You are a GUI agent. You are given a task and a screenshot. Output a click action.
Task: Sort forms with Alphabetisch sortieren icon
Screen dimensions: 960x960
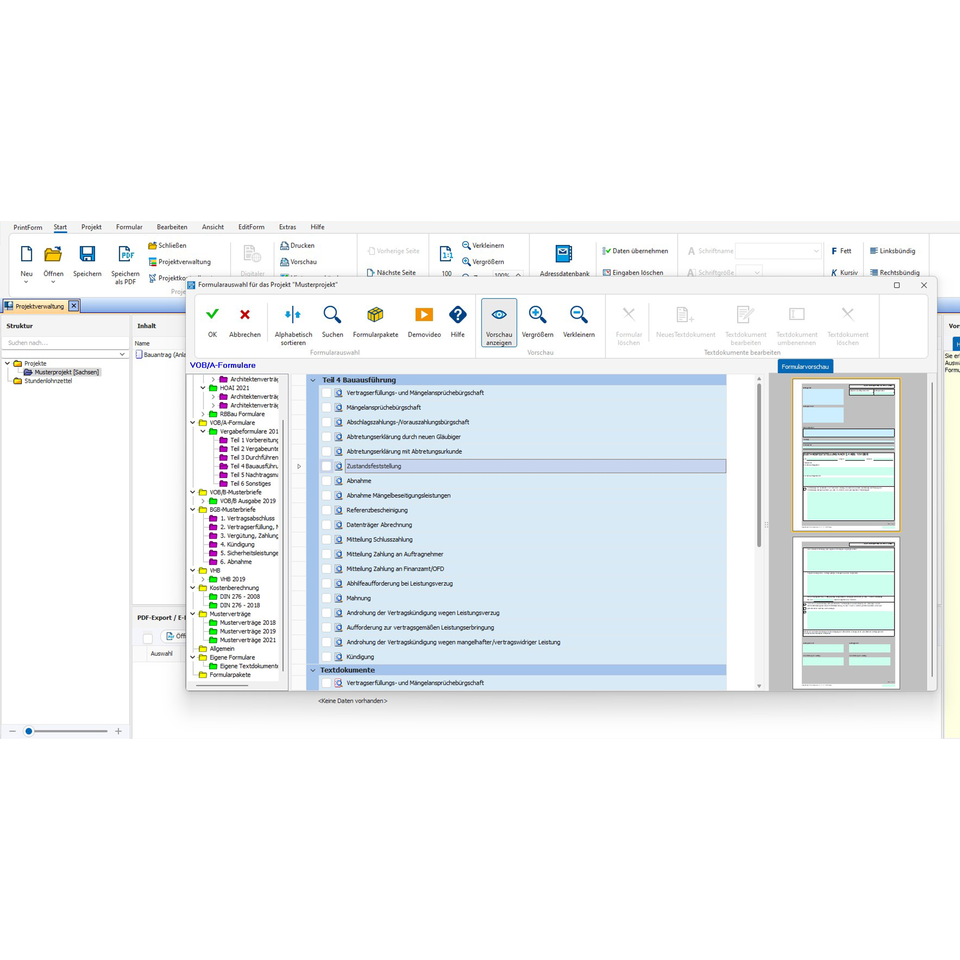[x=293, y=315]
